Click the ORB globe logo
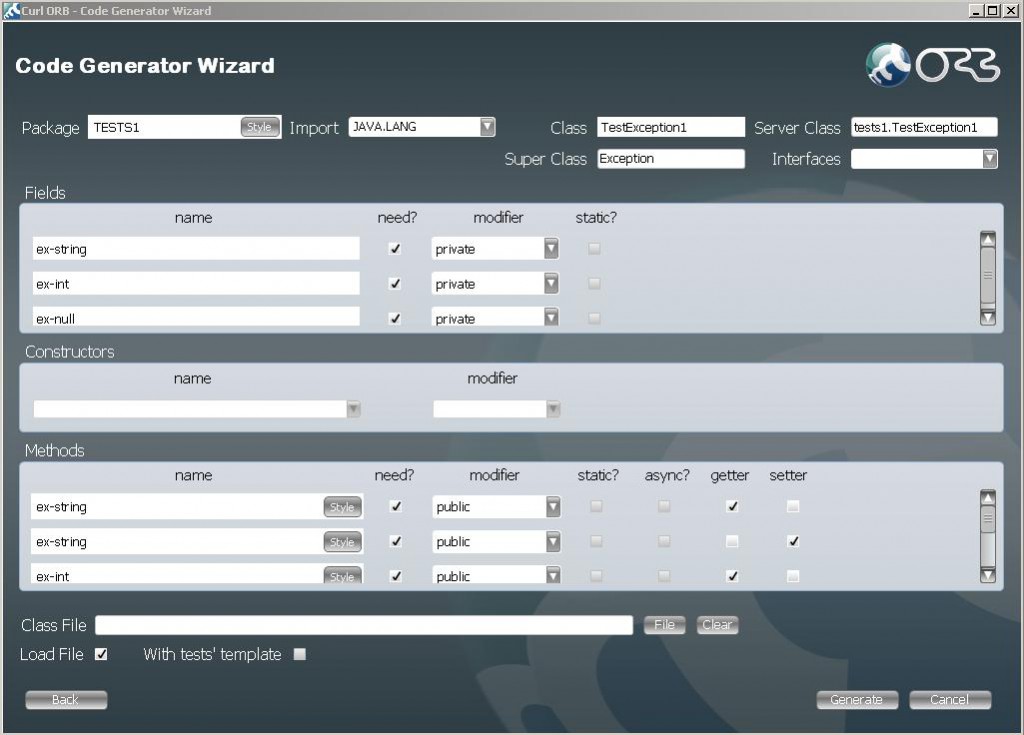This screenshot has height=735, width=1024. [x=888, y=65]
